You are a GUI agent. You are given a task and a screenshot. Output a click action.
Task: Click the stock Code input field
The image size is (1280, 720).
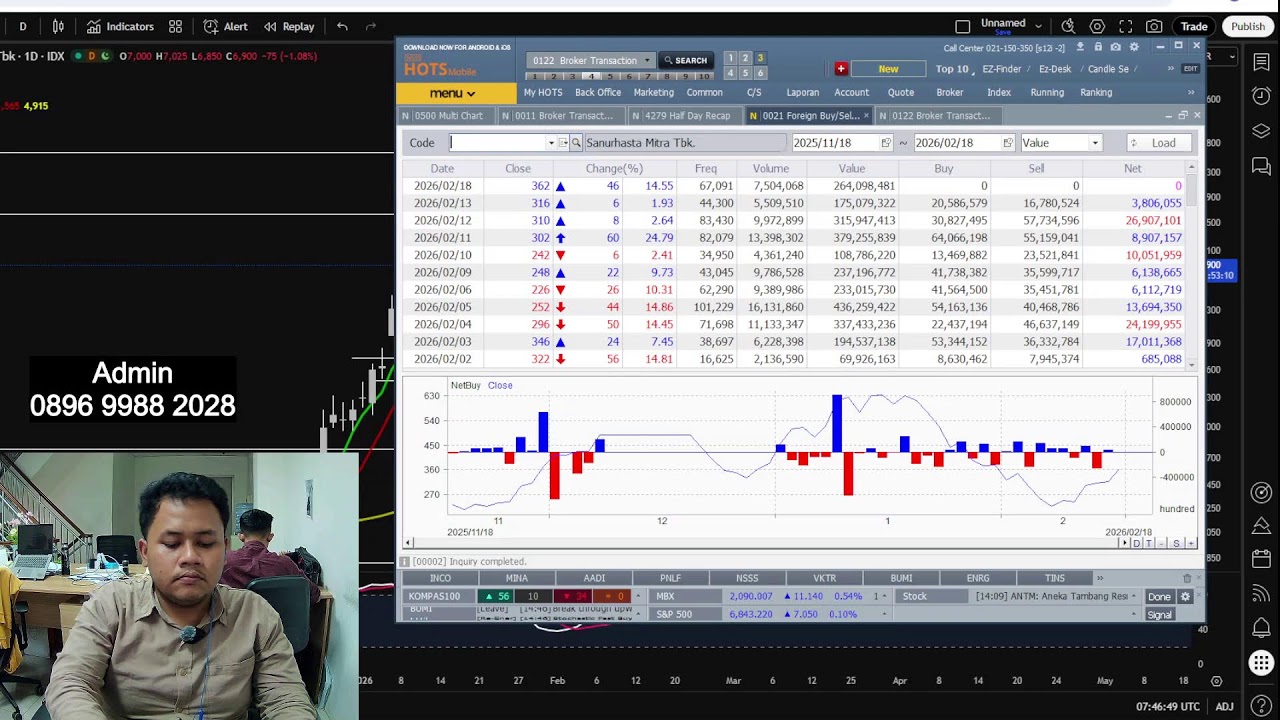click(502, 143)
